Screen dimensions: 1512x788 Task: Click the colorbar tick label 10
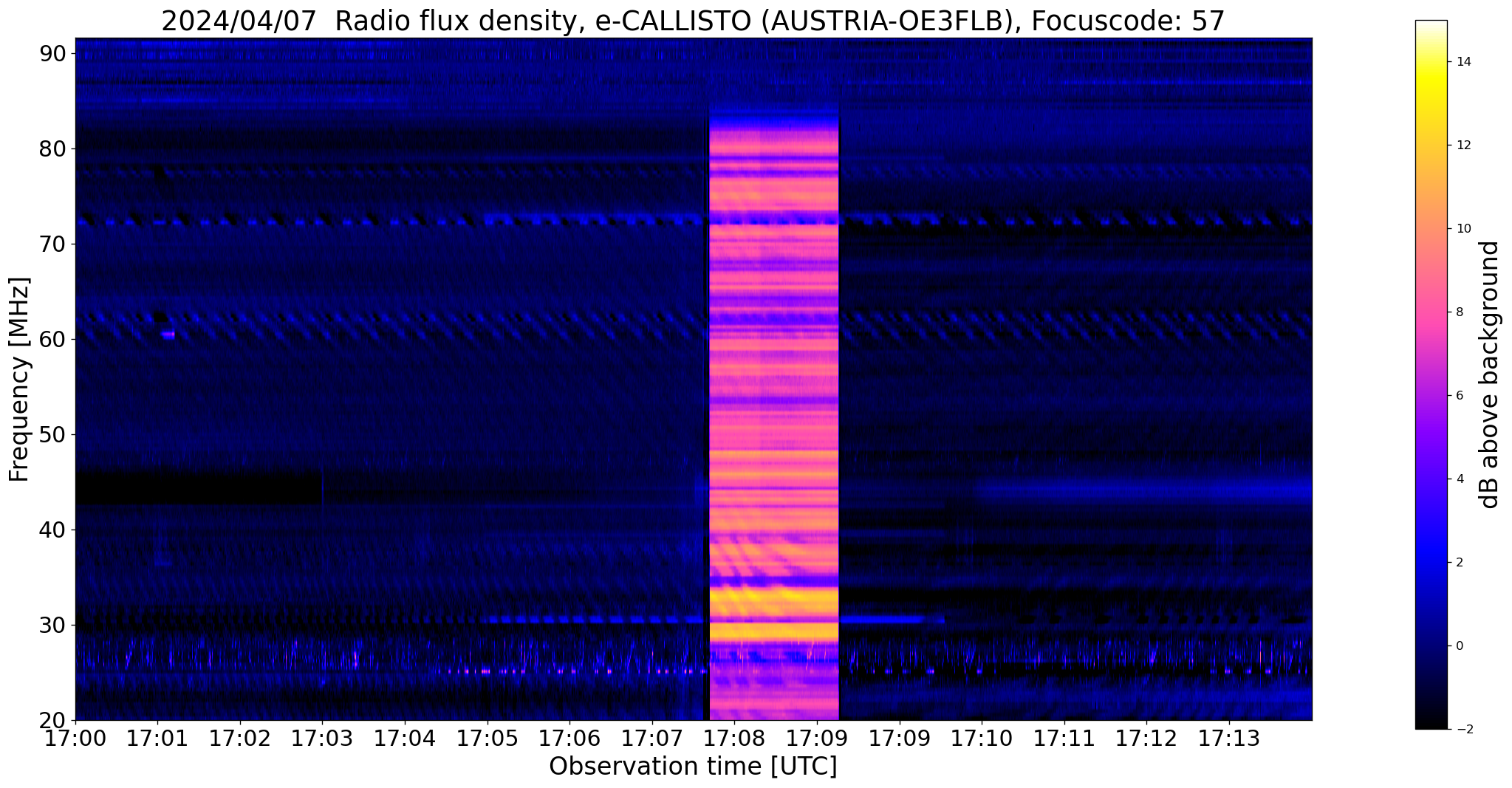(x=1463, y=229)
